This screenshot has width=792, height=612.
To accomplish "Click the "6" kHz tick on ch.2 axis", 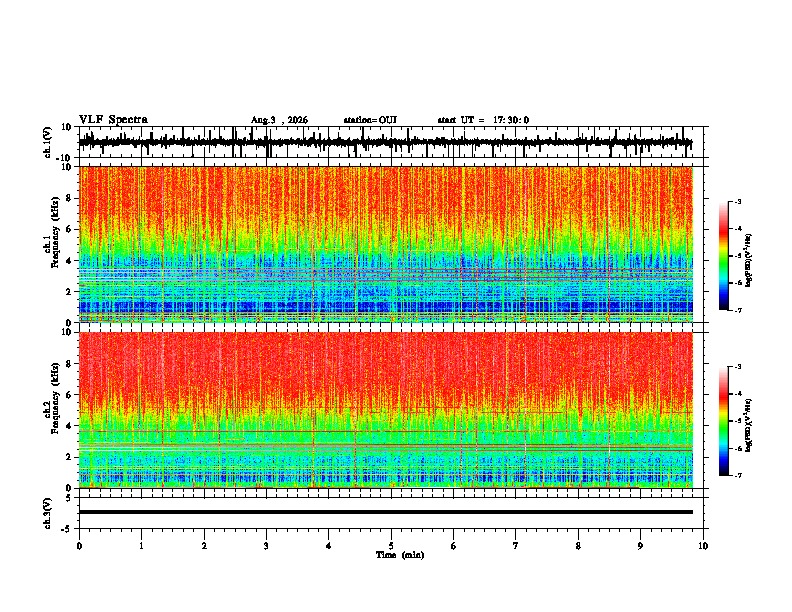I will 69,395.
